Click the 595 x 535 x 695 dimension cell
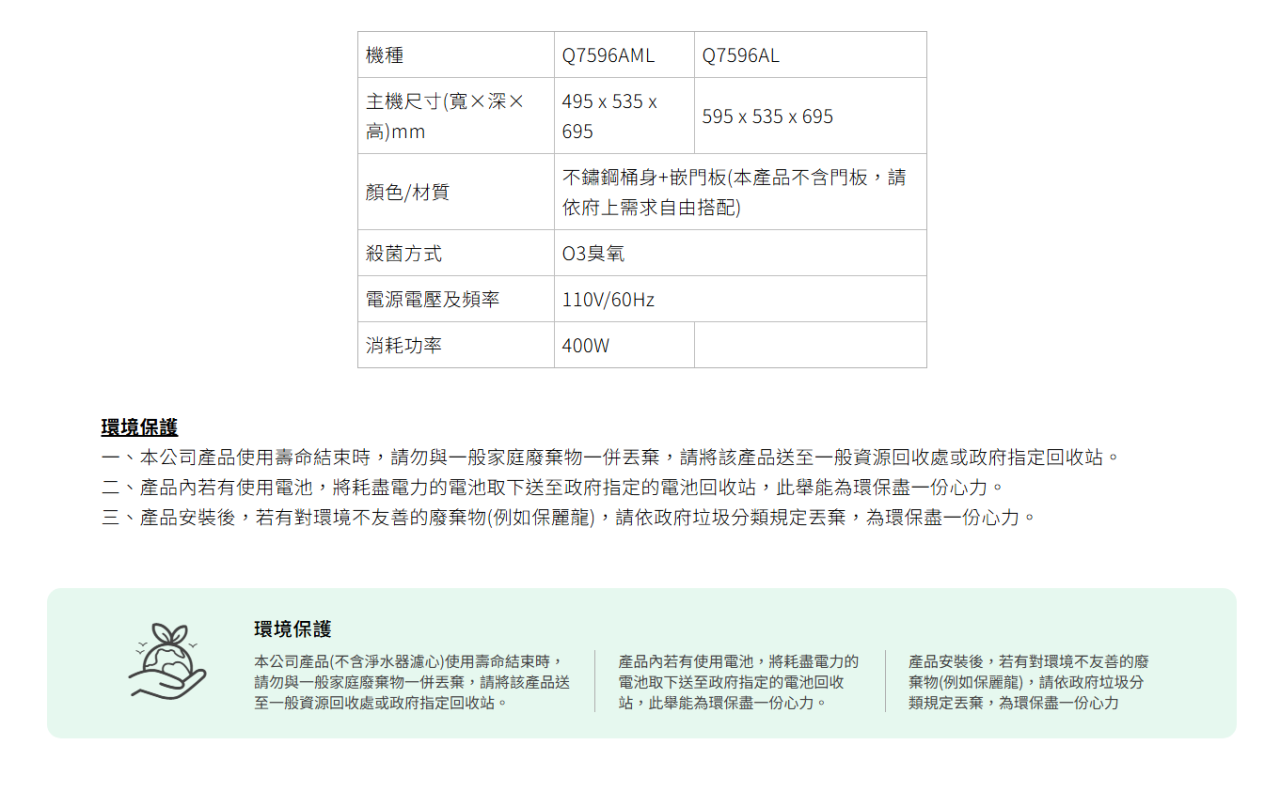1280x791 pixels. (810, 116)
